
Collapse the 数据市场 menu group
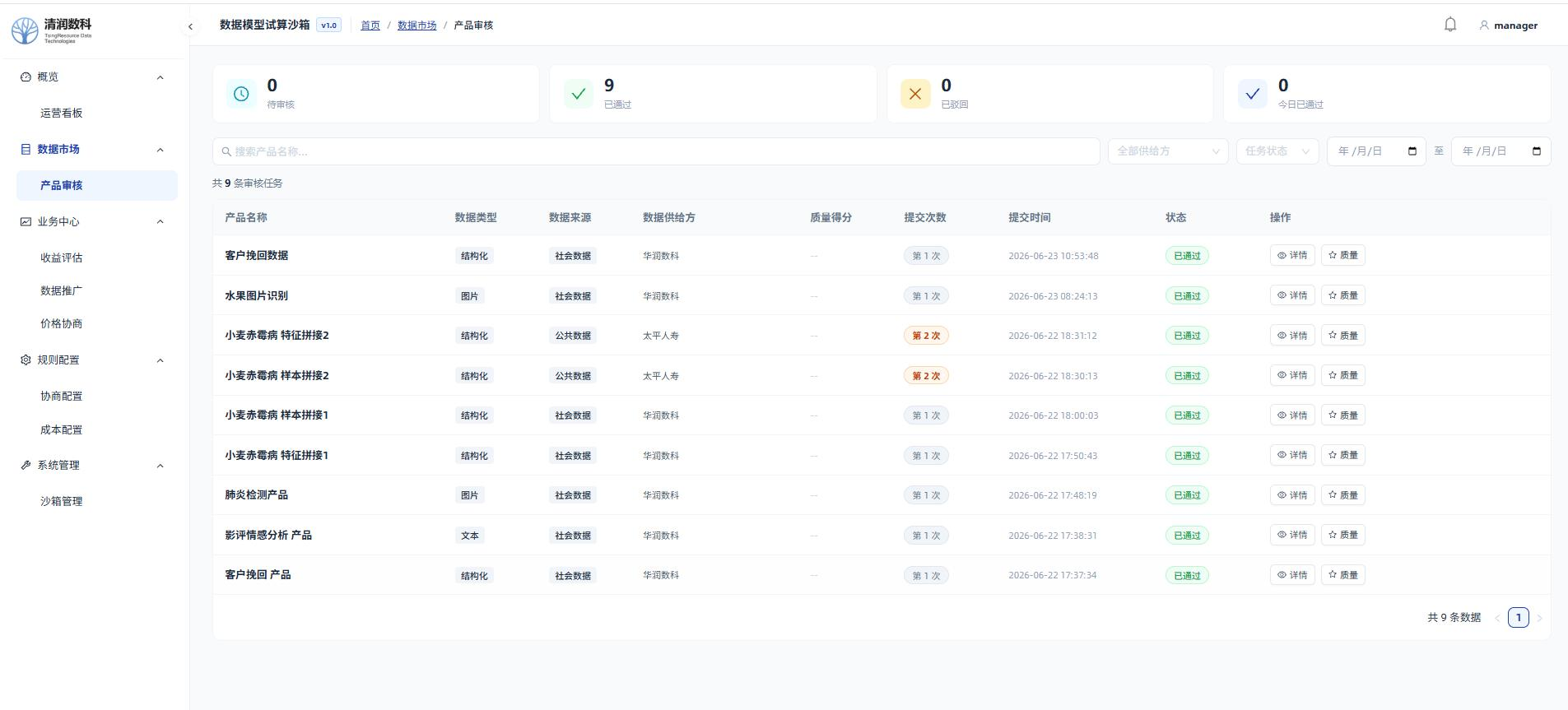[x=160, y=150]
